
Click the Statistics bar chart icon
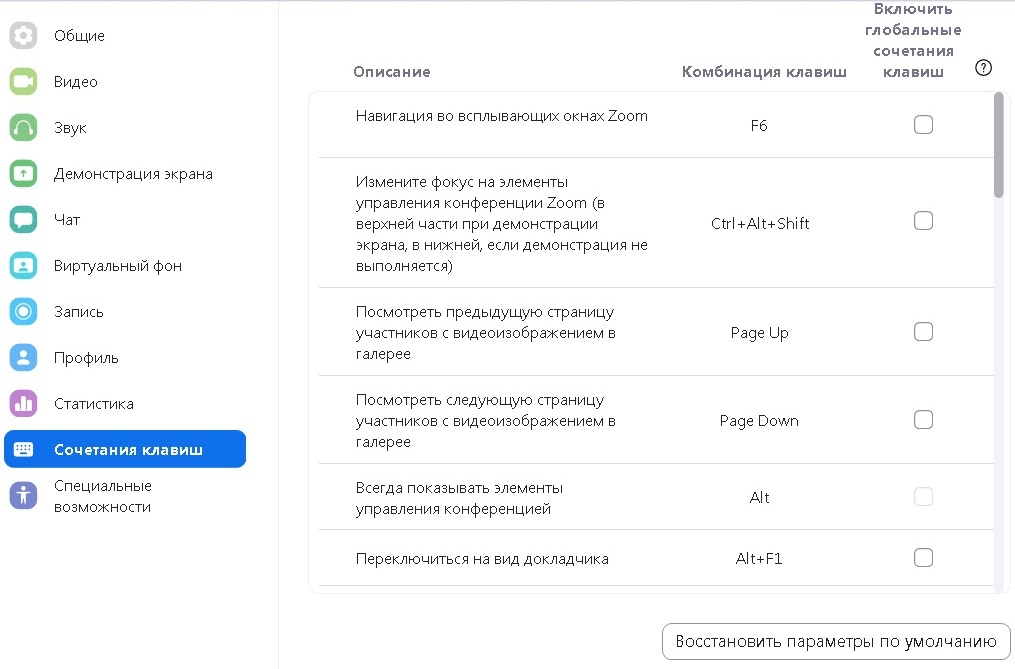pyautogui.click(x=23, y=403)
